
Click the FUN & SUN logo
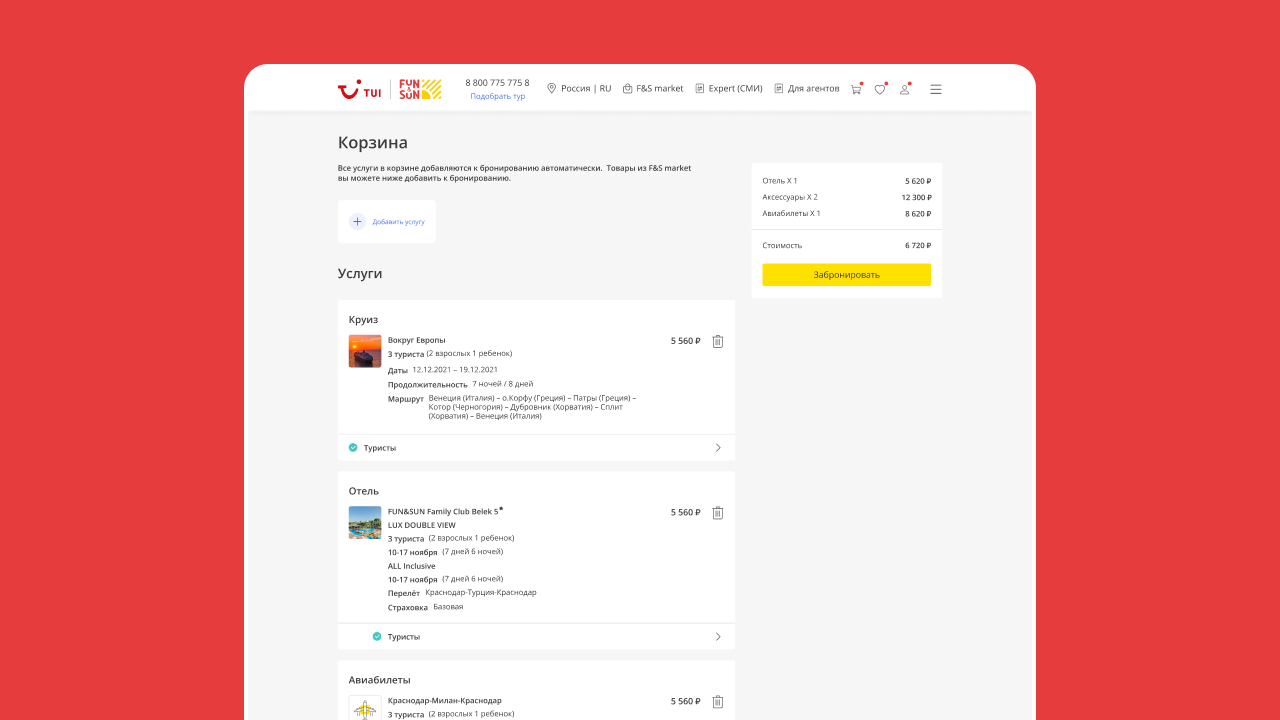(x=420, y=89)
